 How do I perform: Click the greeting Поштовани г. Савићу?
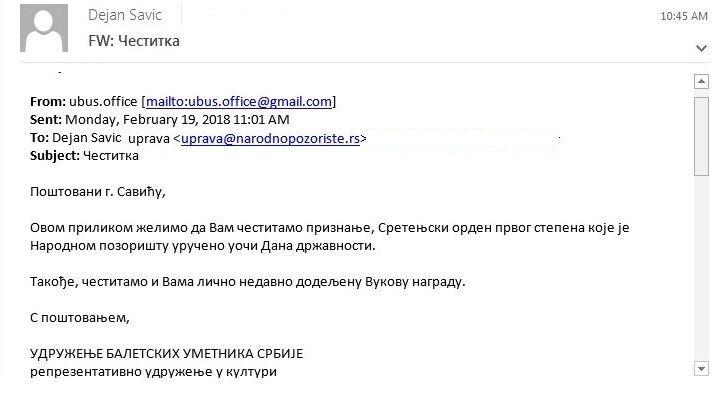click(97, 192)
